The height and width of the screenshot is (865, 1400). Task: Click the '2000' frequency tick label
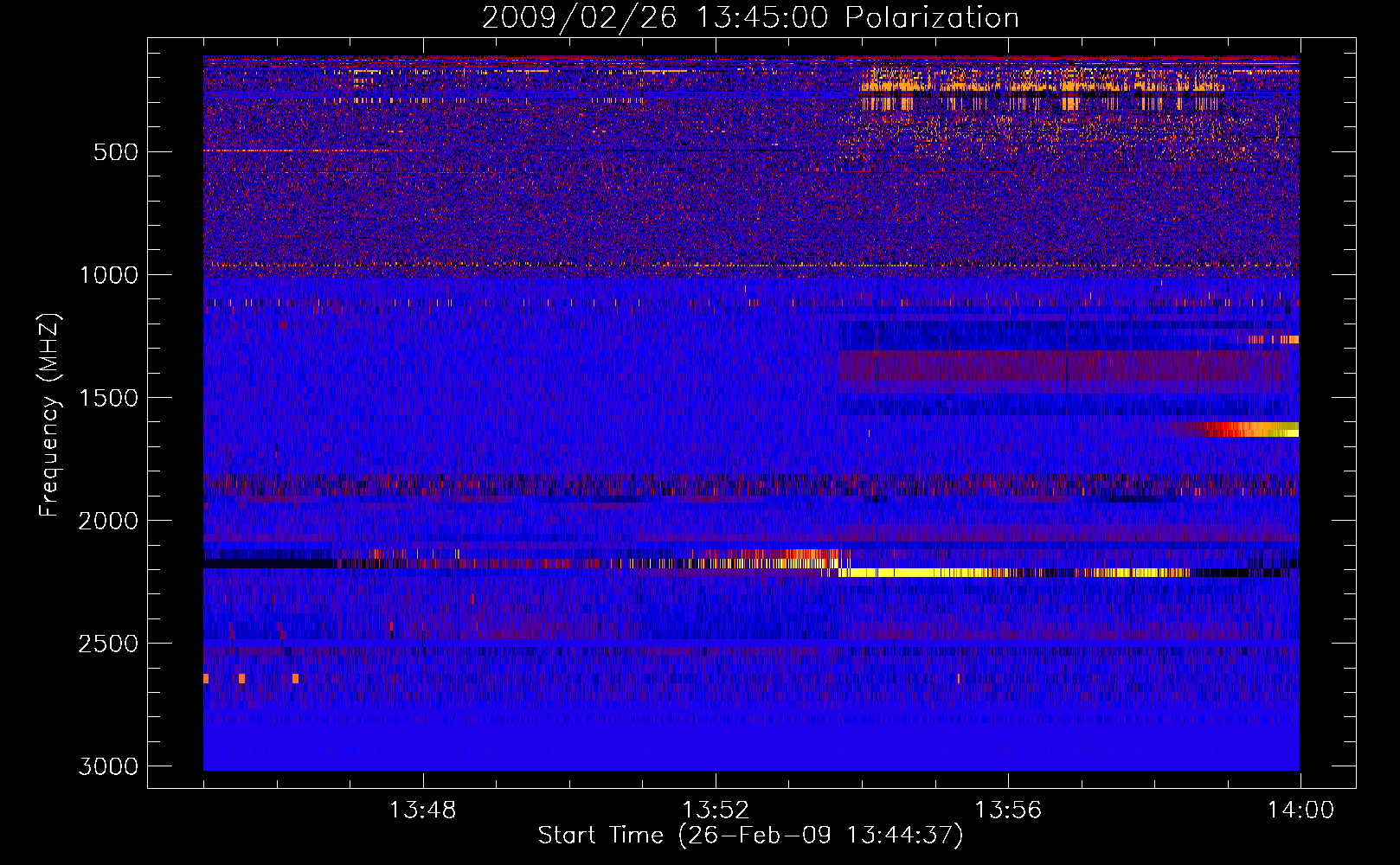click(x=108, y=521)
